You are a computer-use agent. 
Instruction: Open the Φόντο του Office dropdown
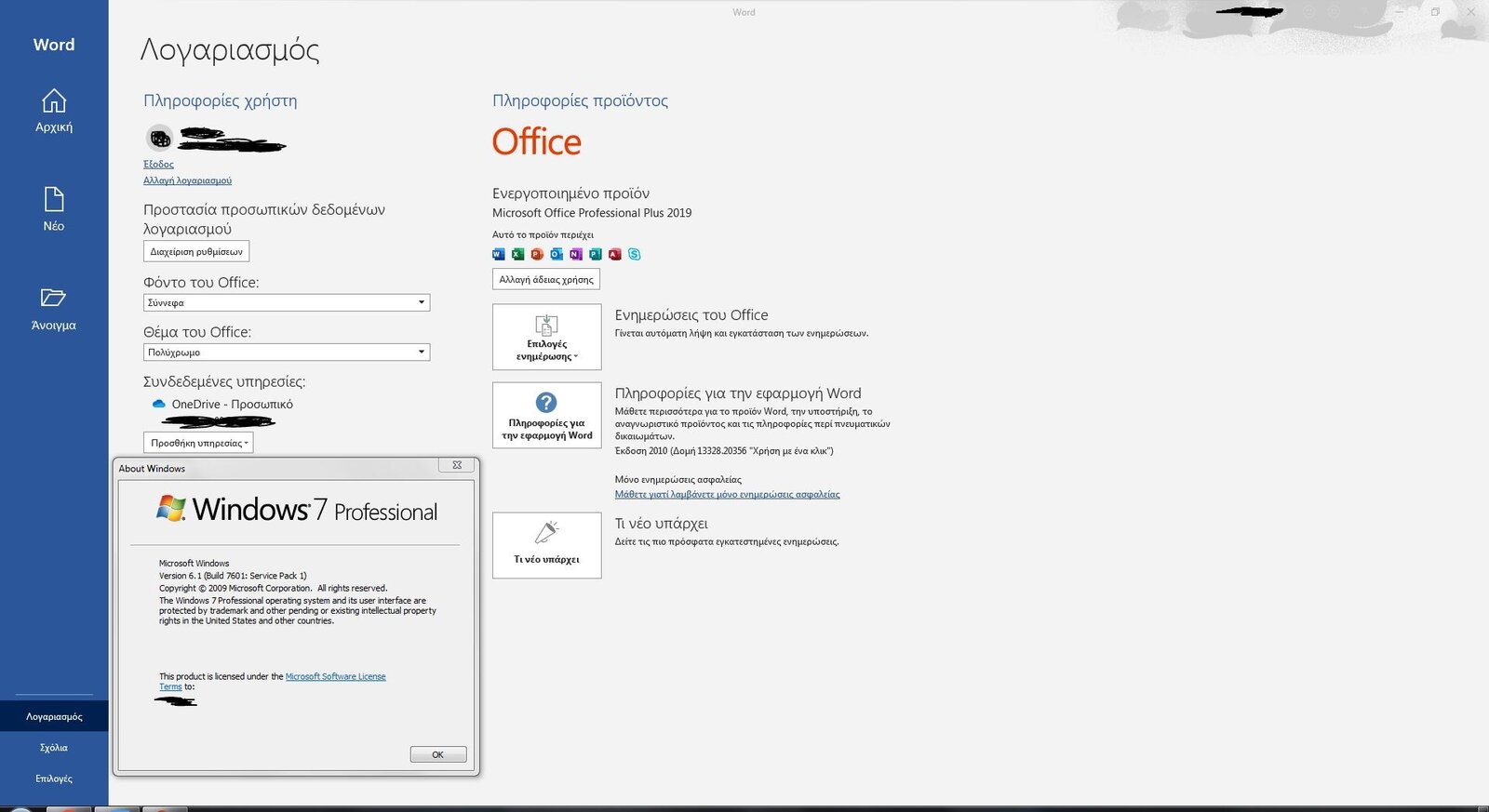[x=287, y=302]
